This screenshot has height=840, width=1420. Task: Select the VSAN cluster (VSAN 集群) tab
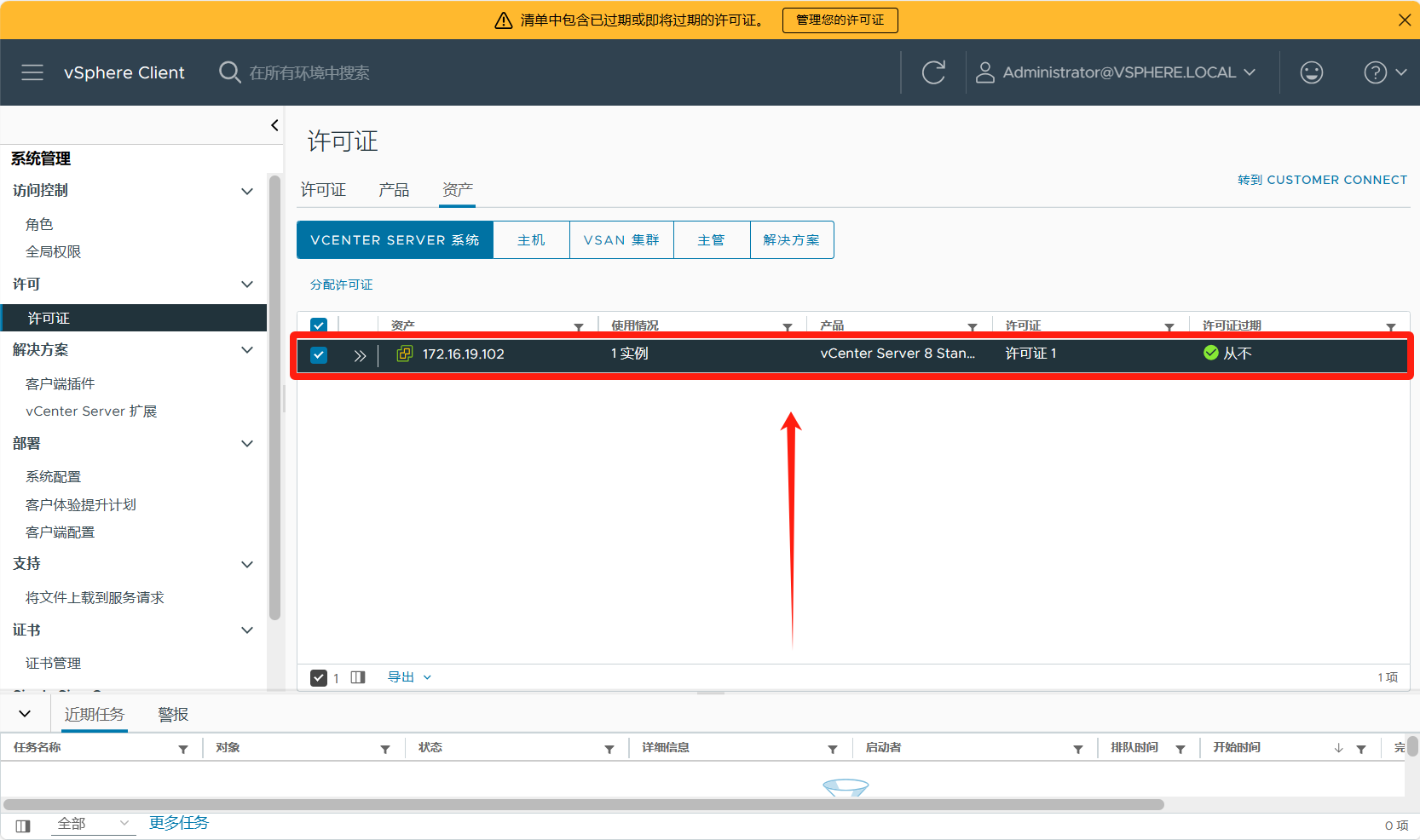click(621, 240)
